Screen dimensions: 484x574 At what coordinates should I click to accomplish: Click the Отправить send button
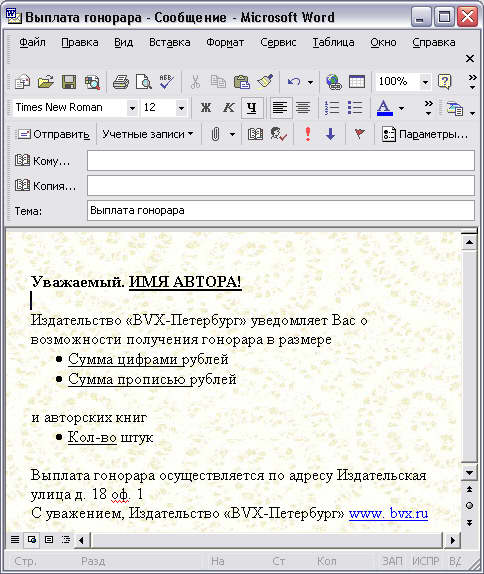pyautogui.click(x=53, y=134)
